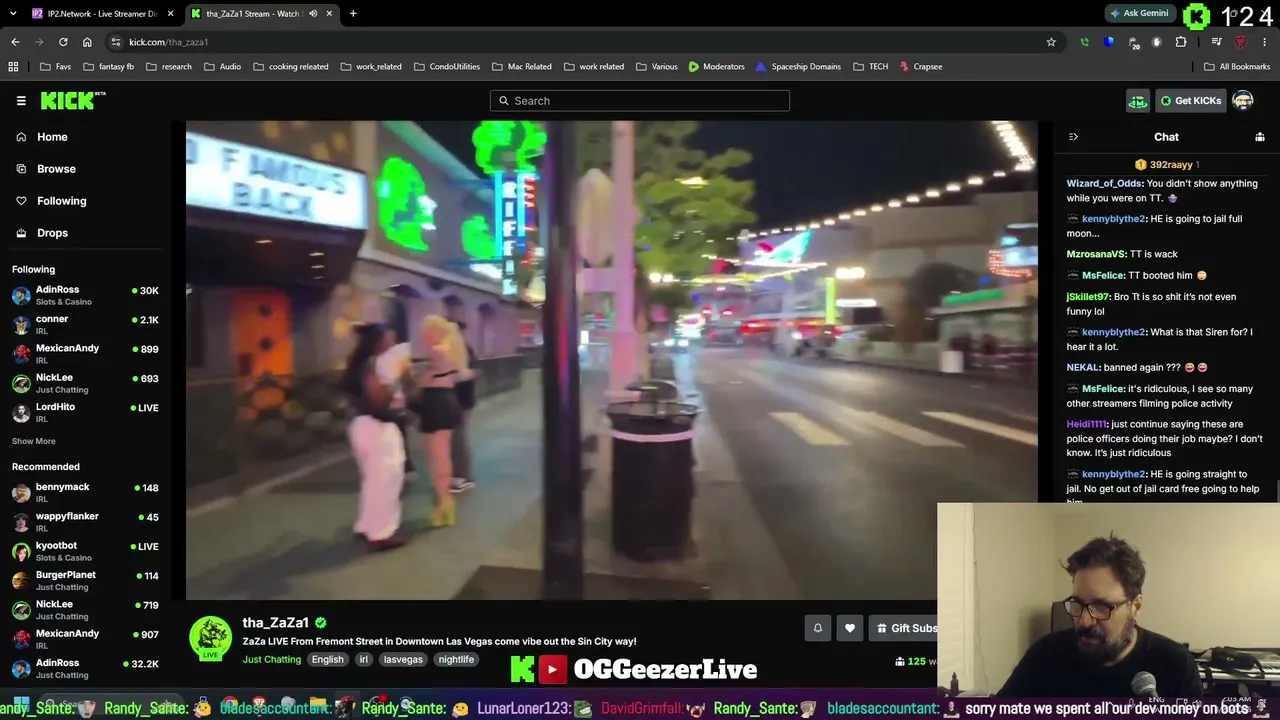The width and height of the screenshot is (1280, 720).
Task: Open the research bookmarks folder
Action: (168, 67)
